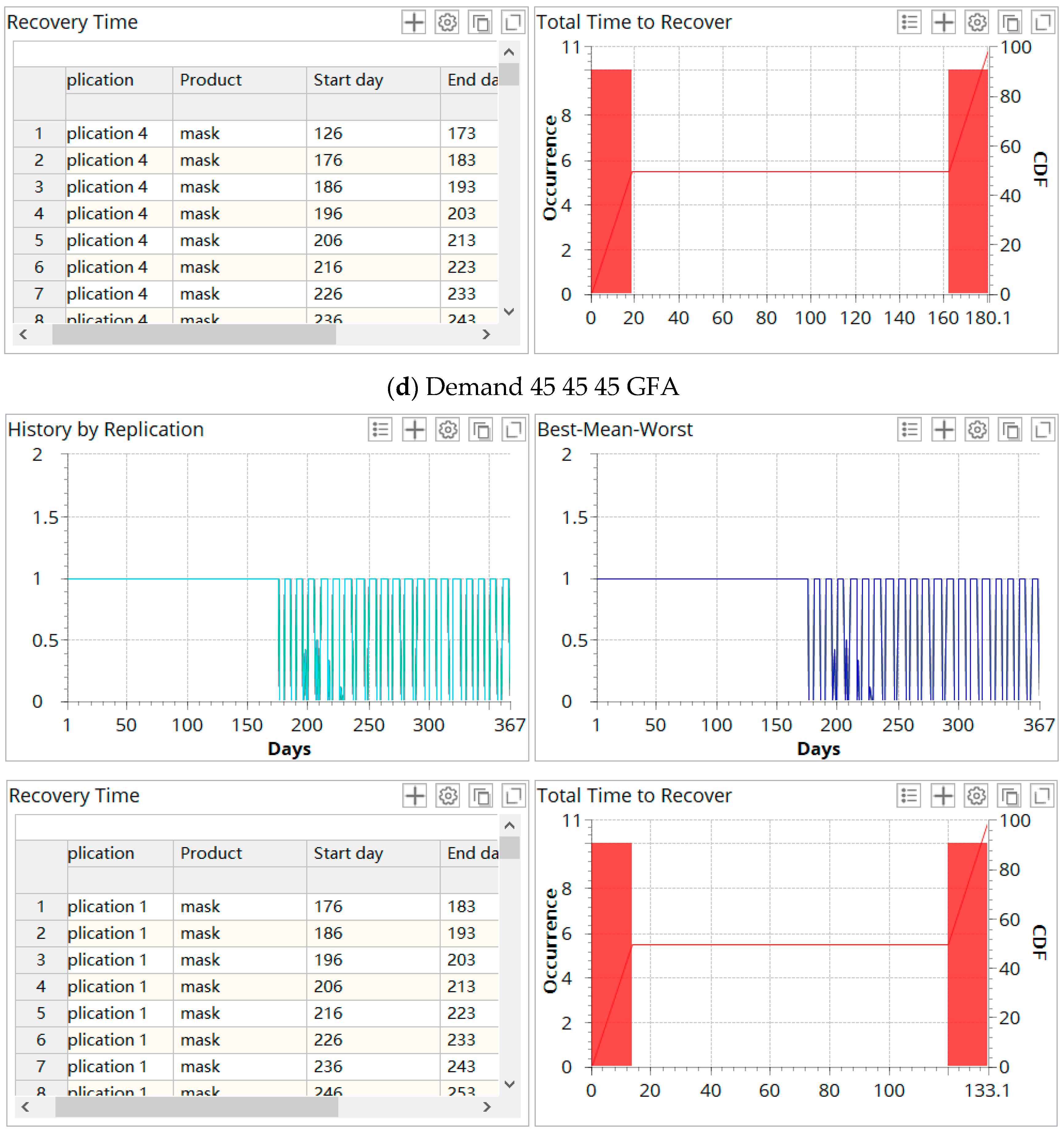Click legend icon in Best-Mean-Worst panel

909,430
